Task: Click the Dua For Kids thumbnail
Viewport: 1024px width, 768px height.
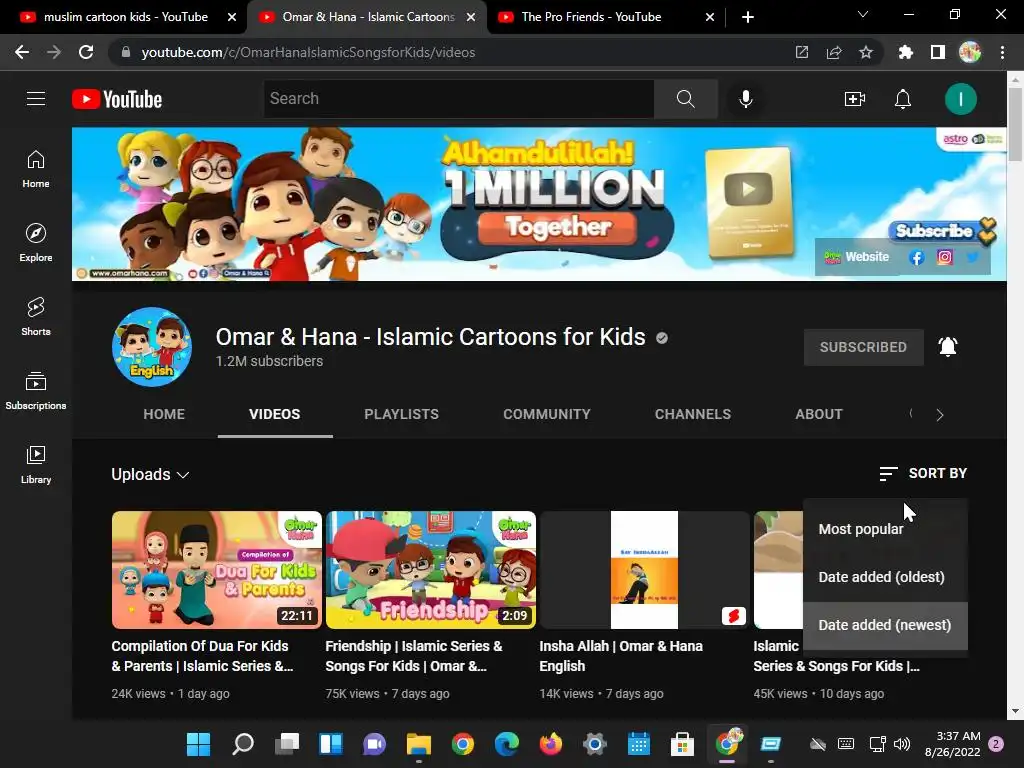Action: 217,569
